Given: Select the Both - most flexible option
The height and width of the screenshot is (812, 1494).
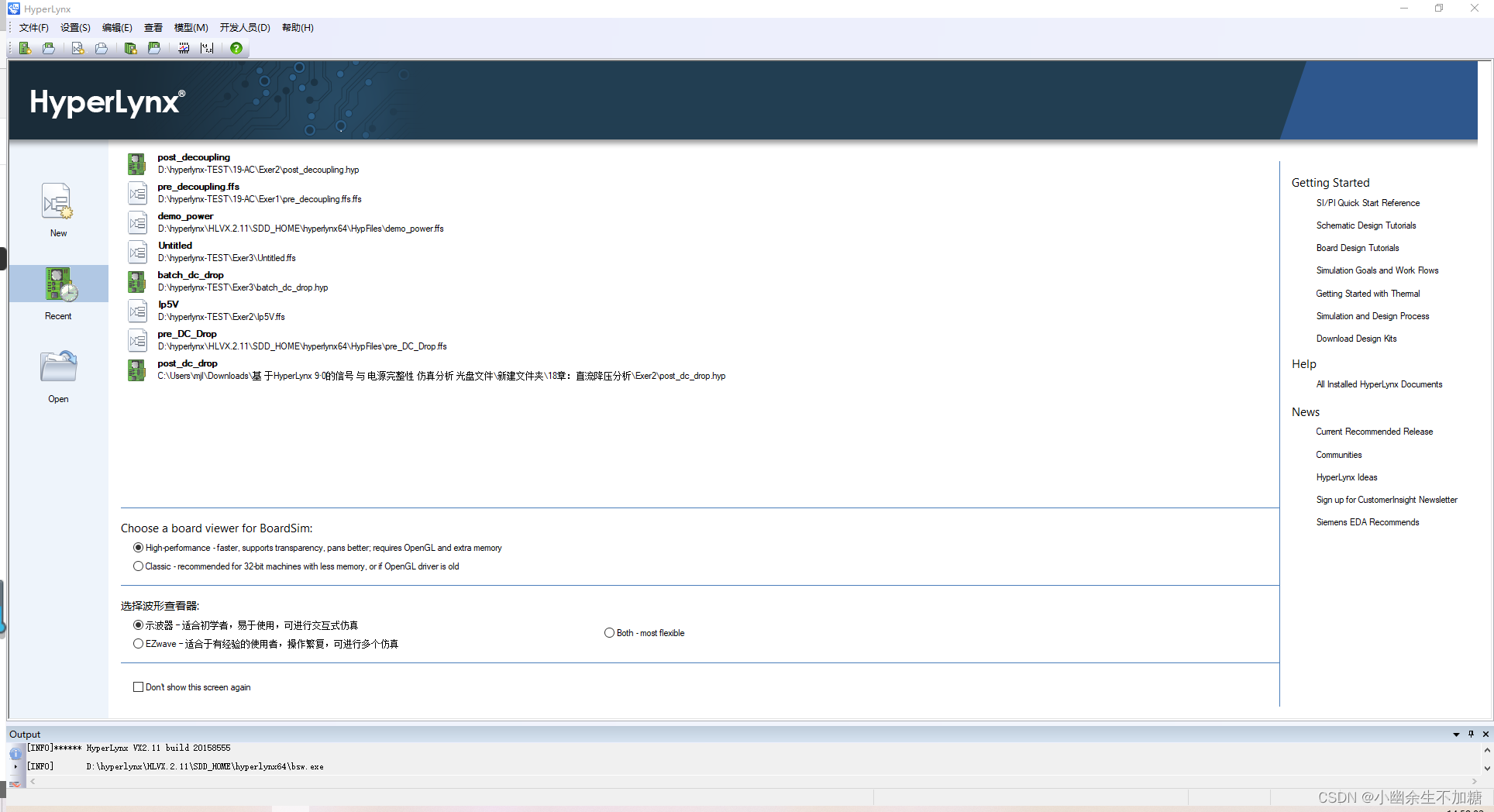Looking at the screenshot, I should pyautogui.click(x=609, y=633).
